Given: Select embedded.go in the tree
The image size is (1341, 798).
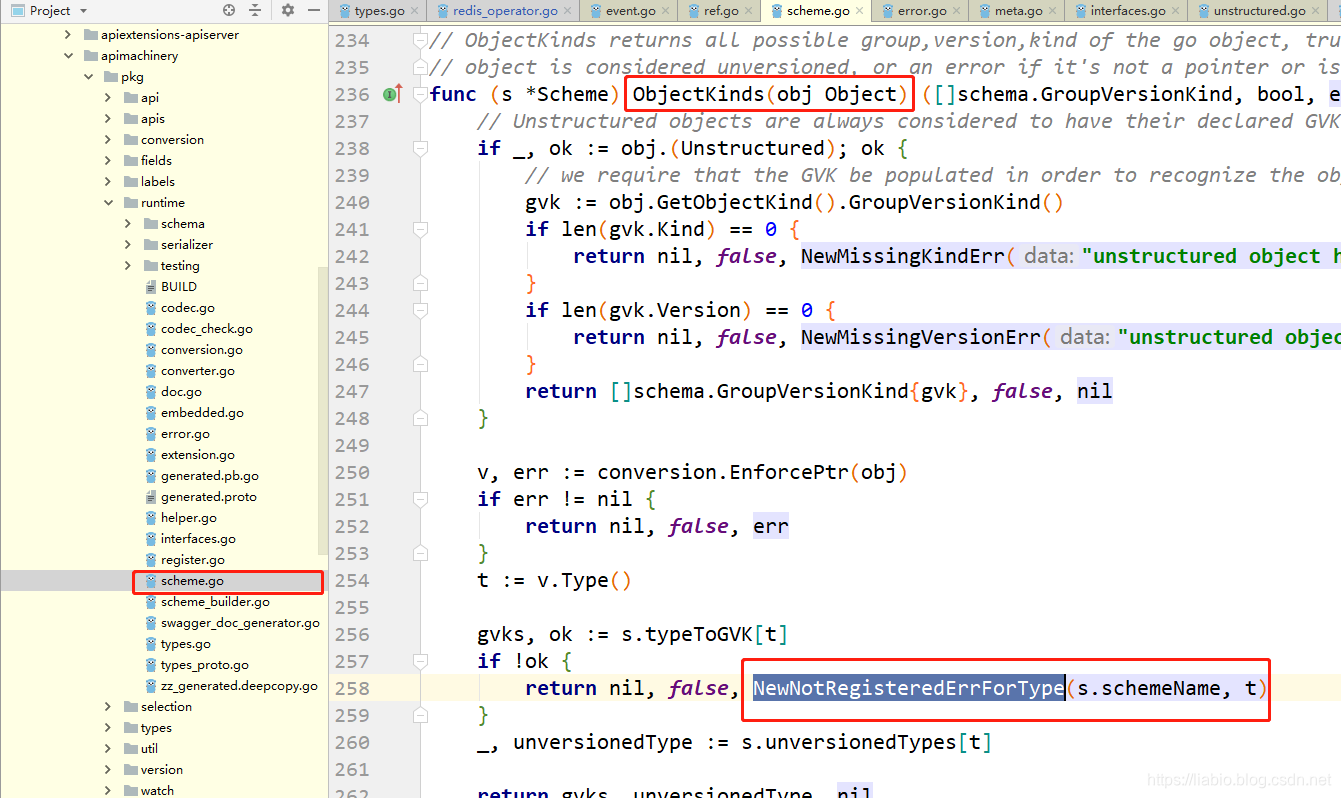Looking at the screenshot, I should [202, 413].
